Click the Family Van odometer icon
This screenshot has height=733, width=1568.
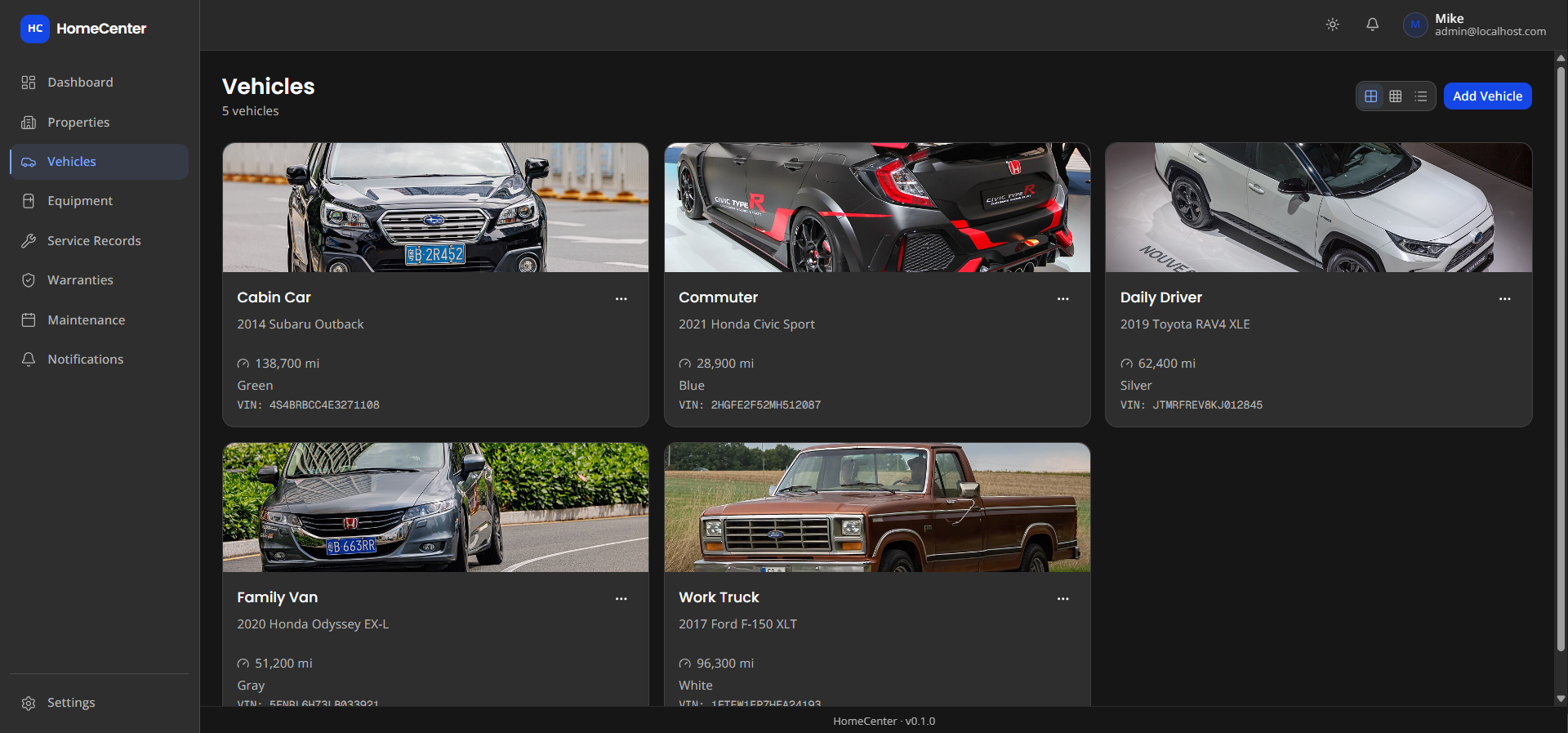tap(243, 664)
